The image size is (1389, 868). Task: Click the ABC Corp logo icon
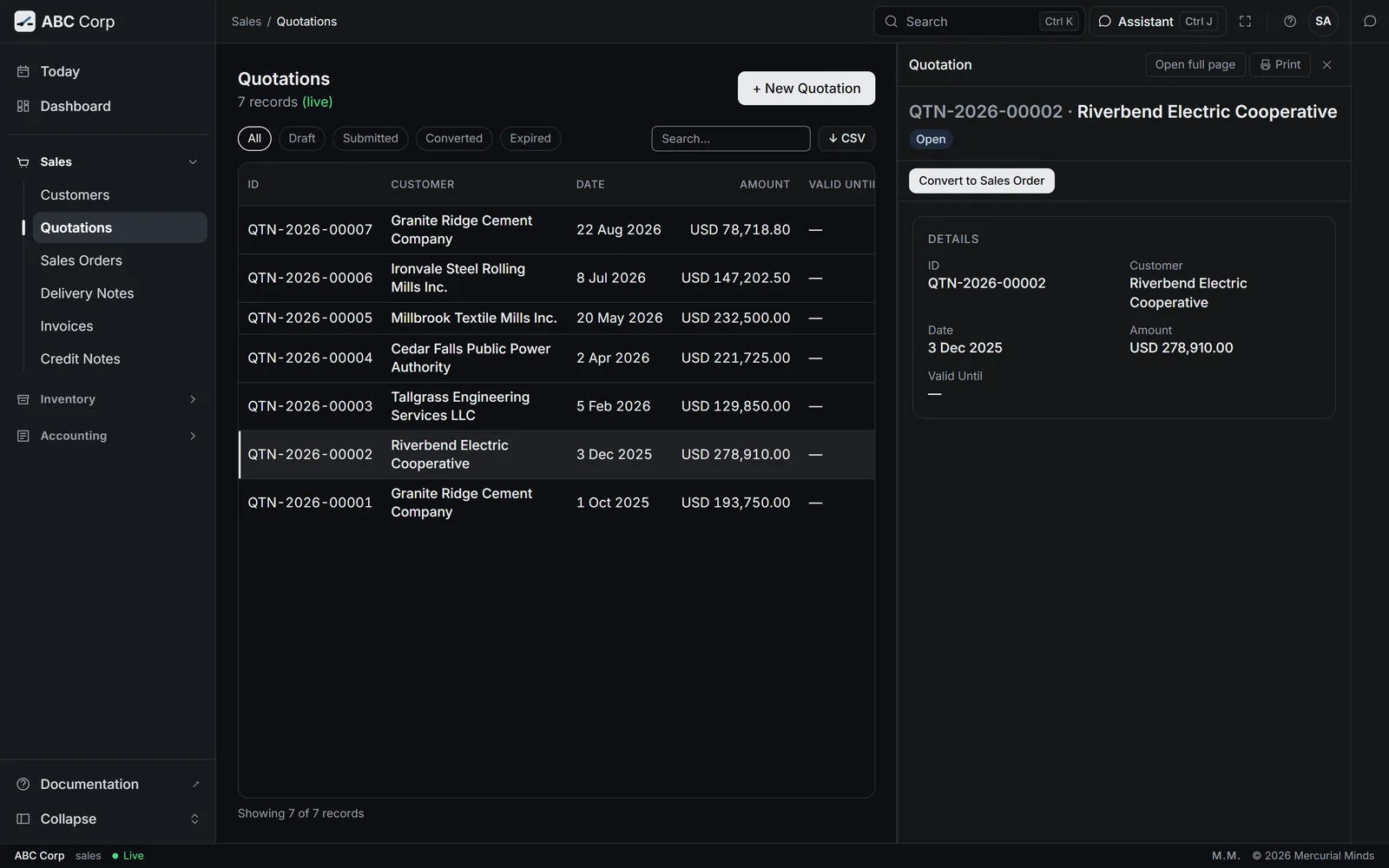[25, 22]
